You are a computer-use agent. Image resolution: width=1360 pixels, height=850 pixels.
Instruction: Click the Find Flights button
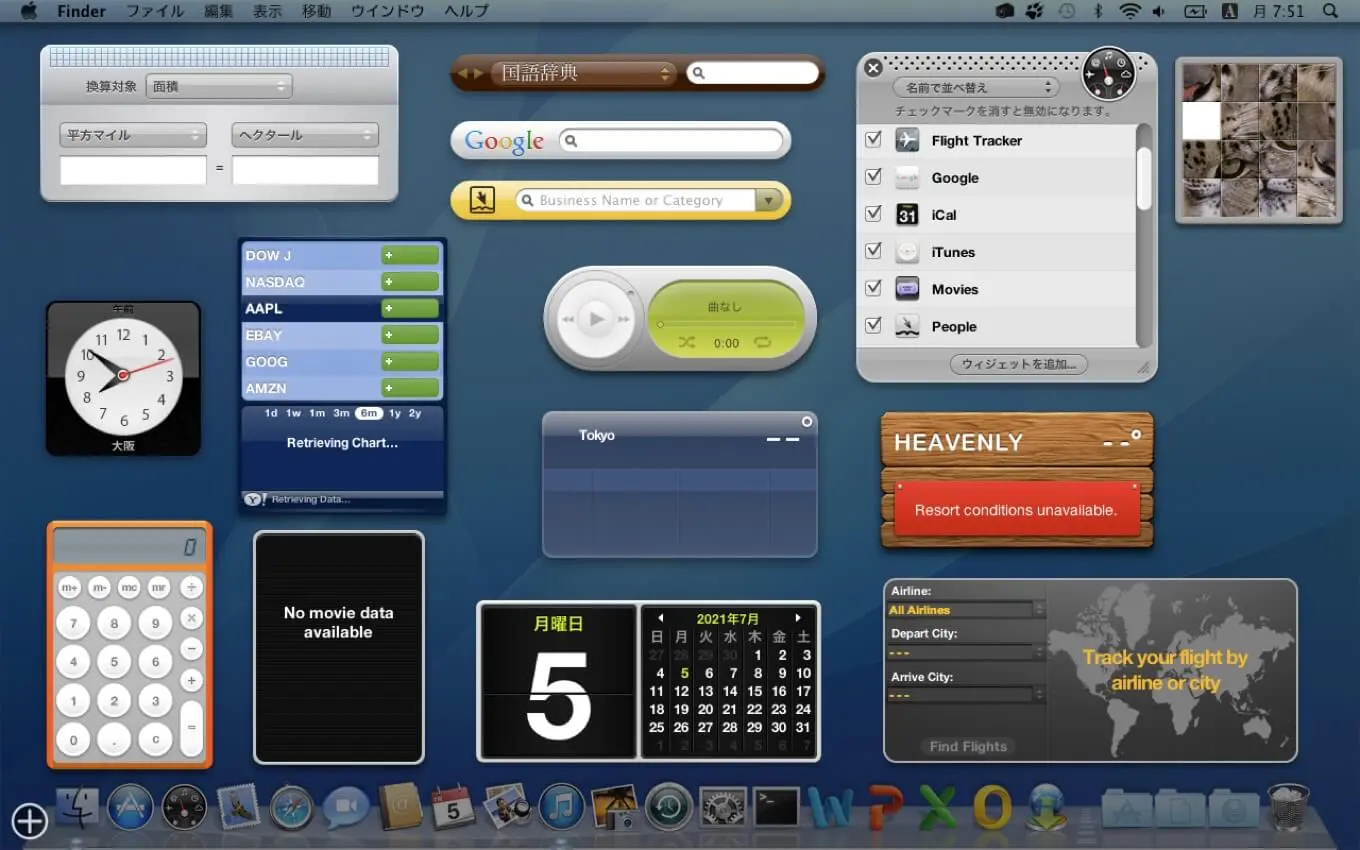coord(967,746)
